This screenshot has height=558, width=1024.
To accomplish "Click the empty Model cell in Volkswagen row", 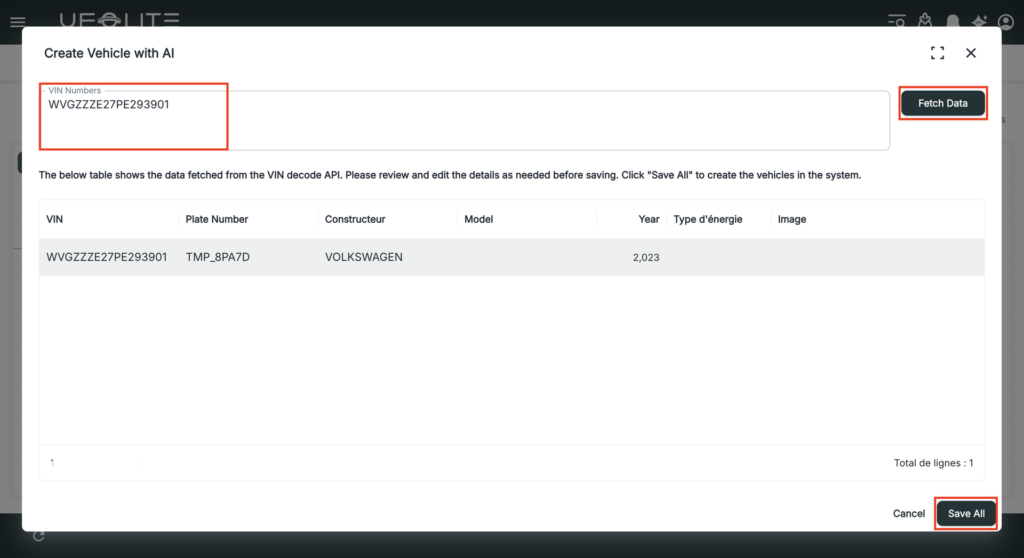I will (526, 257).
